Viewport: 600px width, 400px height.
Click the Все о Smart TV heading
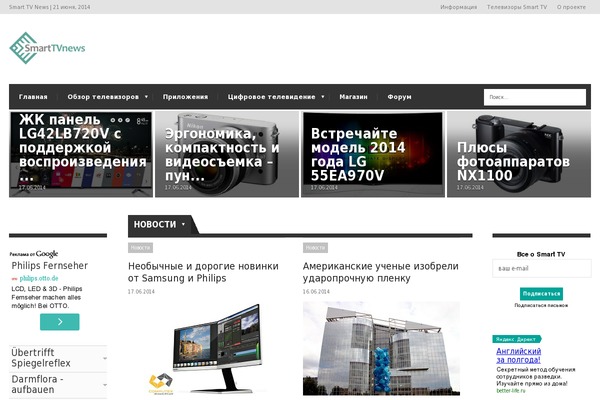pos(541,254)
